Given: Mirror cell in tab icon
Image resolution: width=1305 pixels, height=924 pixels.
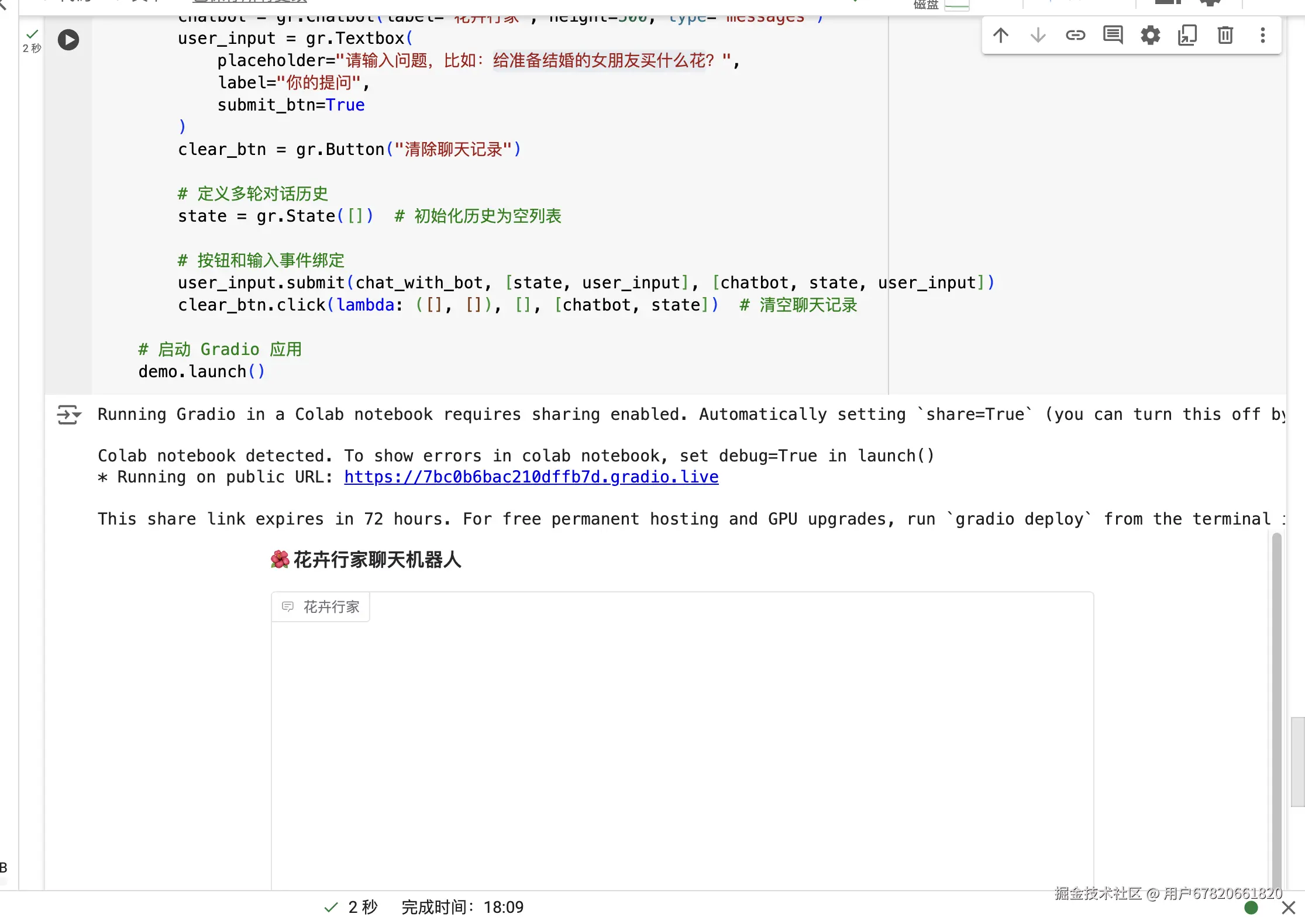Looking at the screenshot, I should 1187,36.
